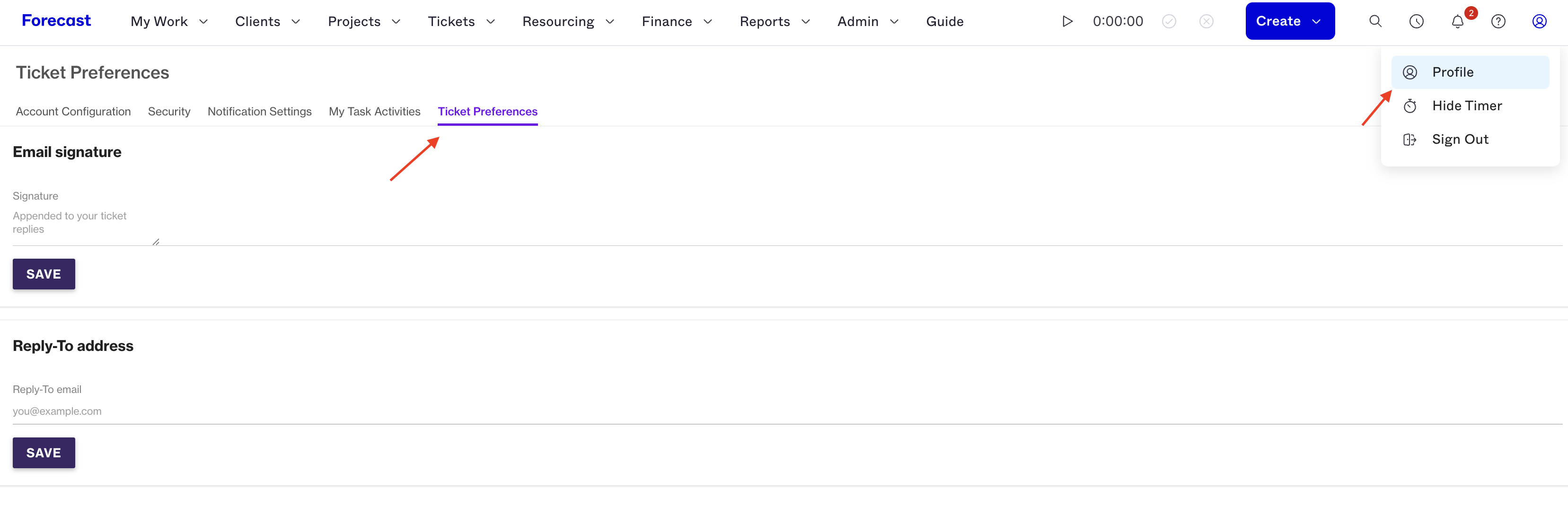Click the Signature textarea resize handle
1568x524 pixels.
point(156,242)
